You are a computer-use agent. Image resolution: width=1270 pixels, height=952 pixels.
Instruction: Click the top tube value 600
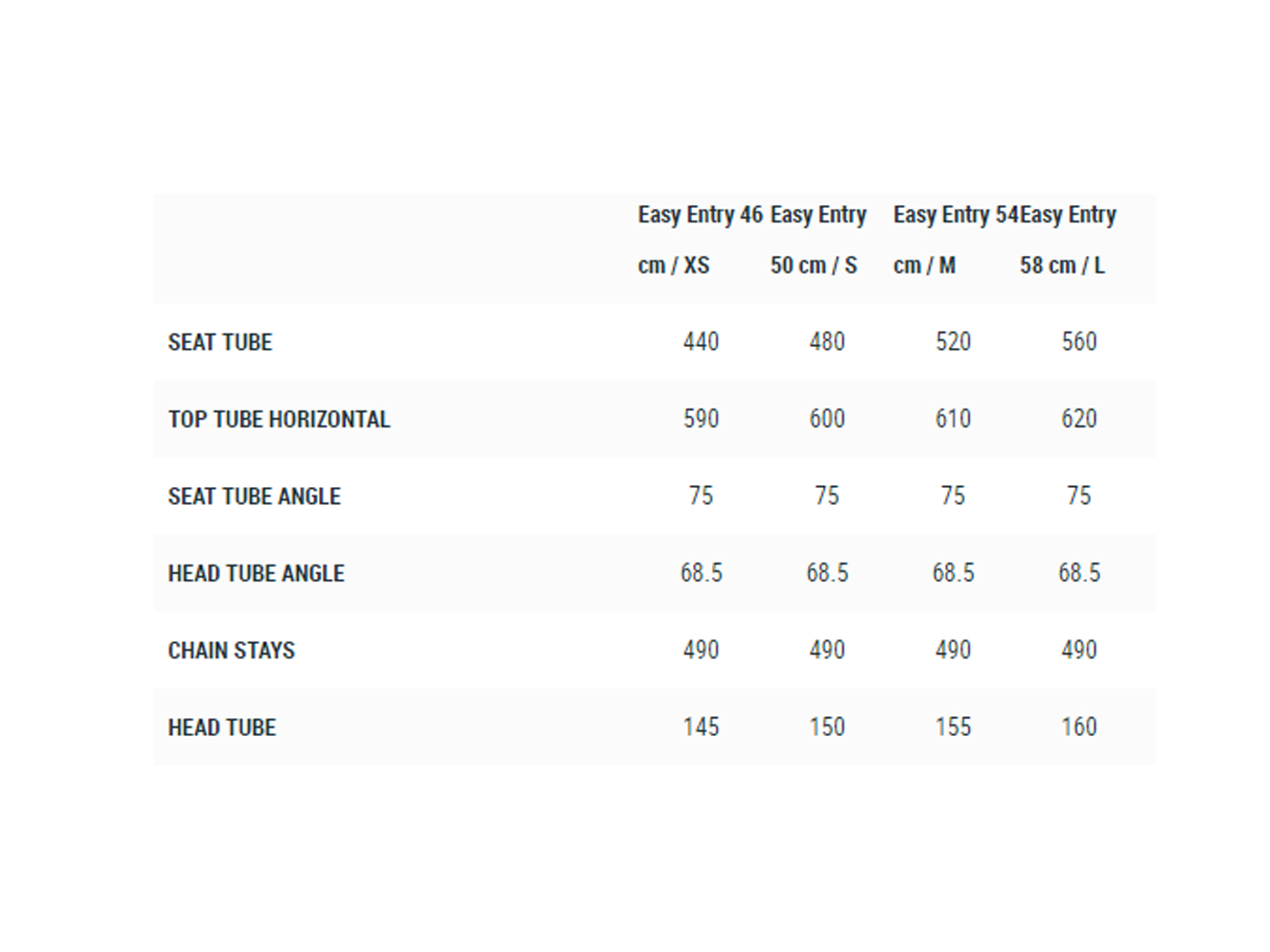click(827, 419)
